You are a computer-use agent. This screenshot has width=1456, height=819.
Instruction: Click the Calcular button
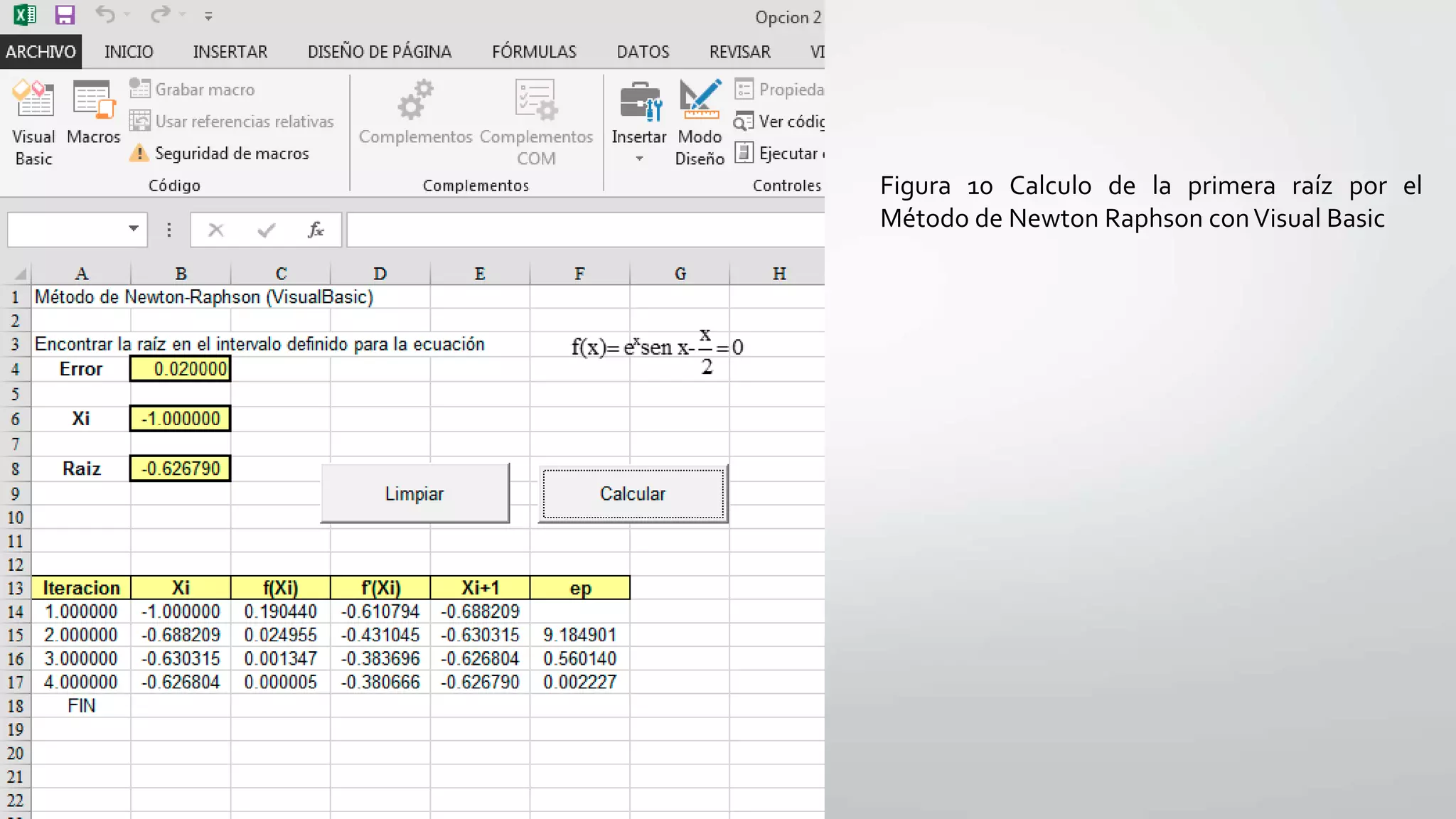tap(633, 493)
